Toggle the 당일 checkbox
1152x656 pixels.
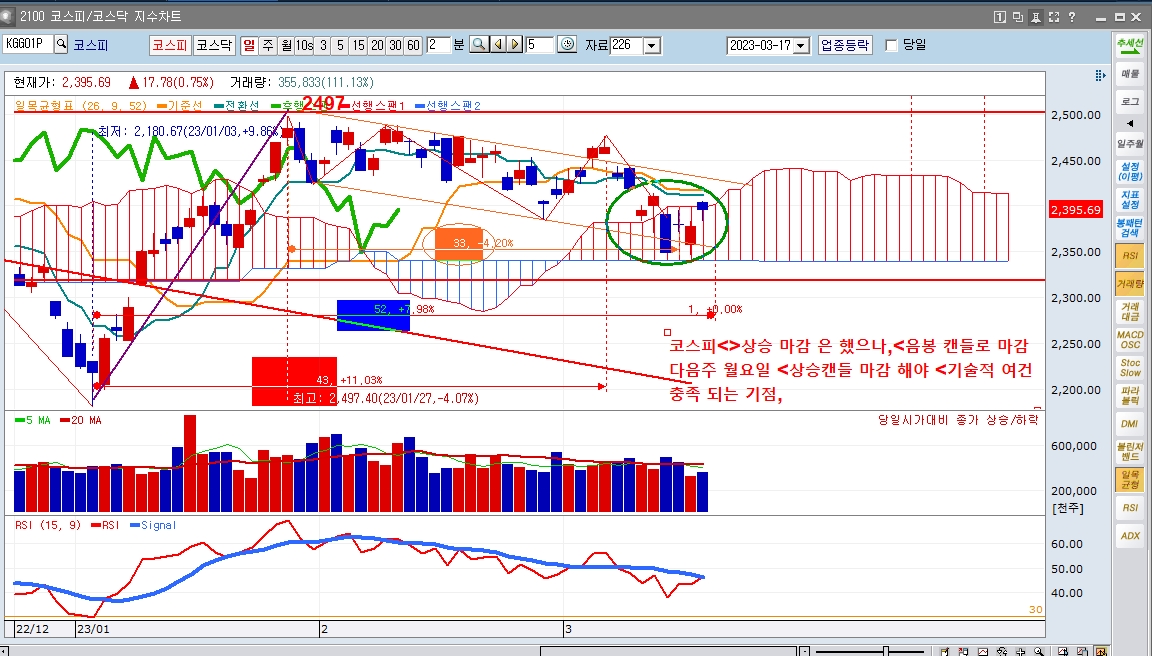tap(891, 46)
